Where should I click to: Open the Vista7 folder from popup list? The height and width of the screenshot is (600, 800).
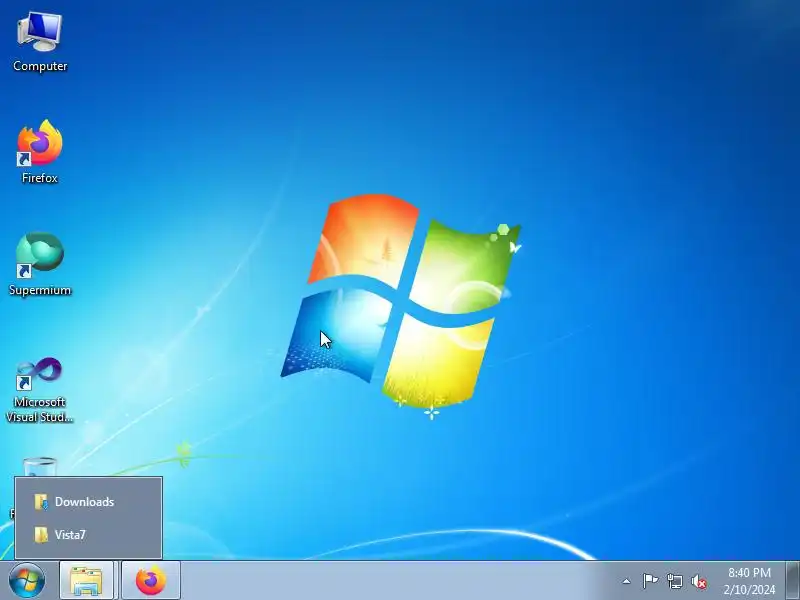pyautogui.click(x=88, y=535)
